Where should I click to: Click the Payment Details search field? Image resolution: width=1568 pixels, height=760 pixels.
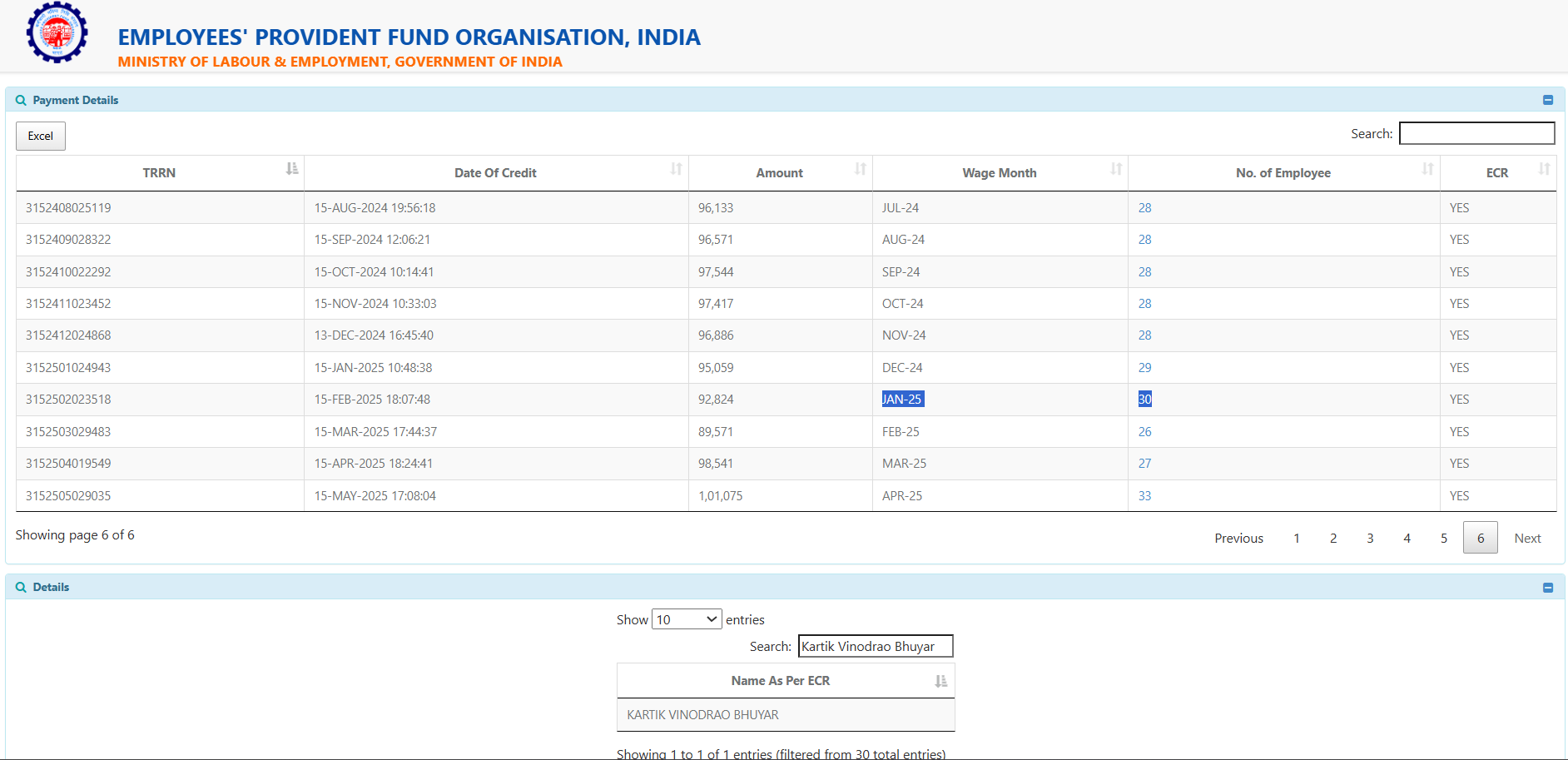(1476, 133)
